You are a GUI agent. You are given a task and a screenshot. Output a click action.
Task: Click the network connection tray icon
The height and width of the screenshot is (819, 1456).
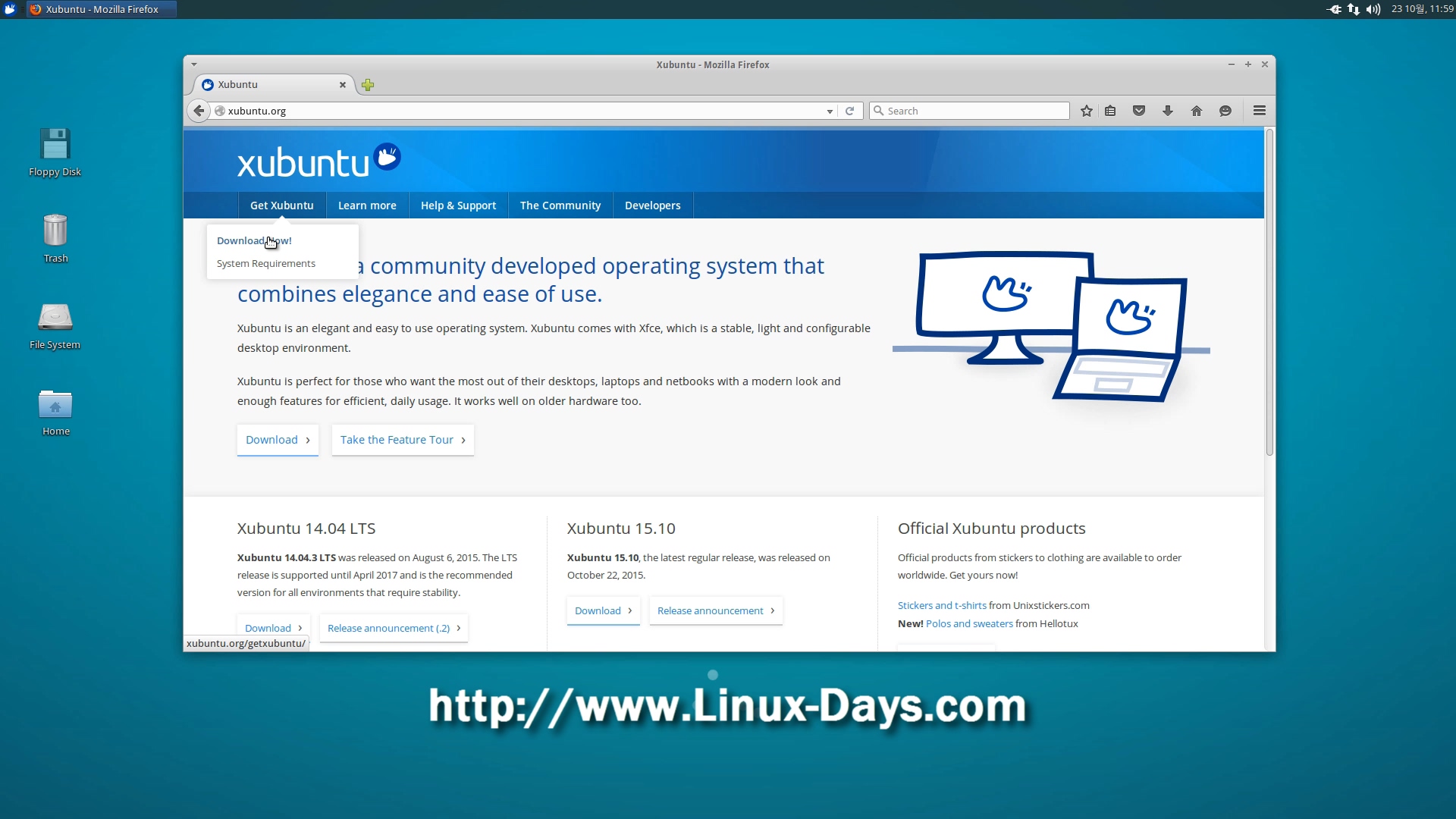[1354, 9]
